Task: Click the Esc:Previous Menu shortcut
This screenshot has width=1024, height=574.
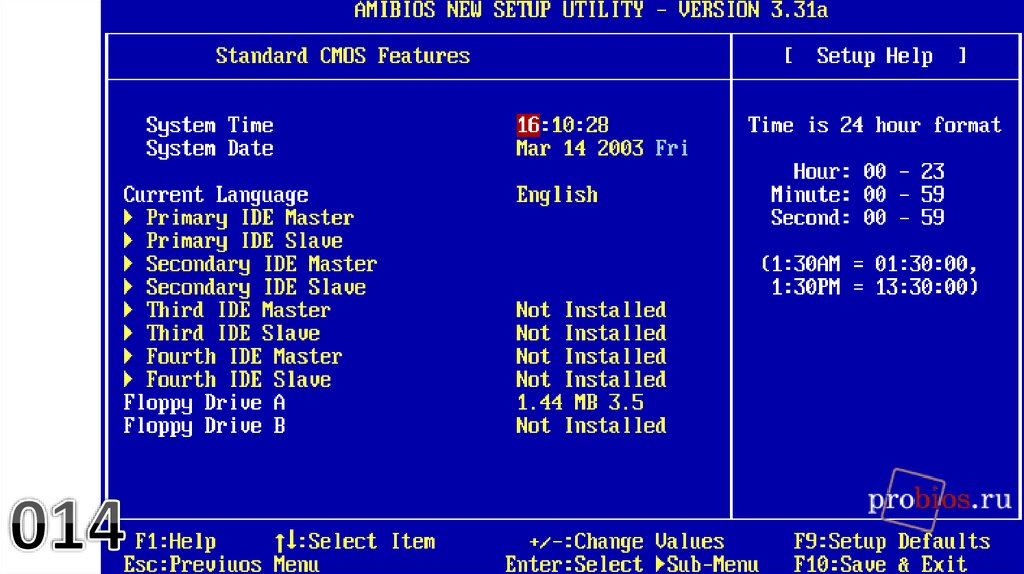Action: point(221,564)
